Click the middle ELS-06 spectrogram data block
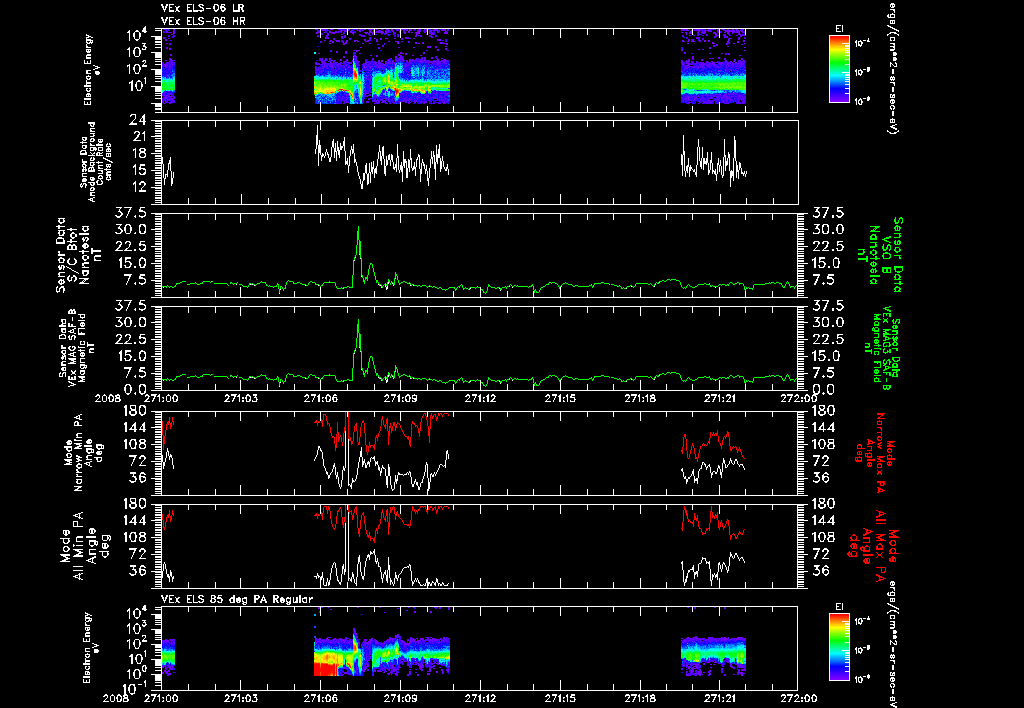Image resolution: width=1024 pixels, height=708 pixels. (x=382, y=66)
